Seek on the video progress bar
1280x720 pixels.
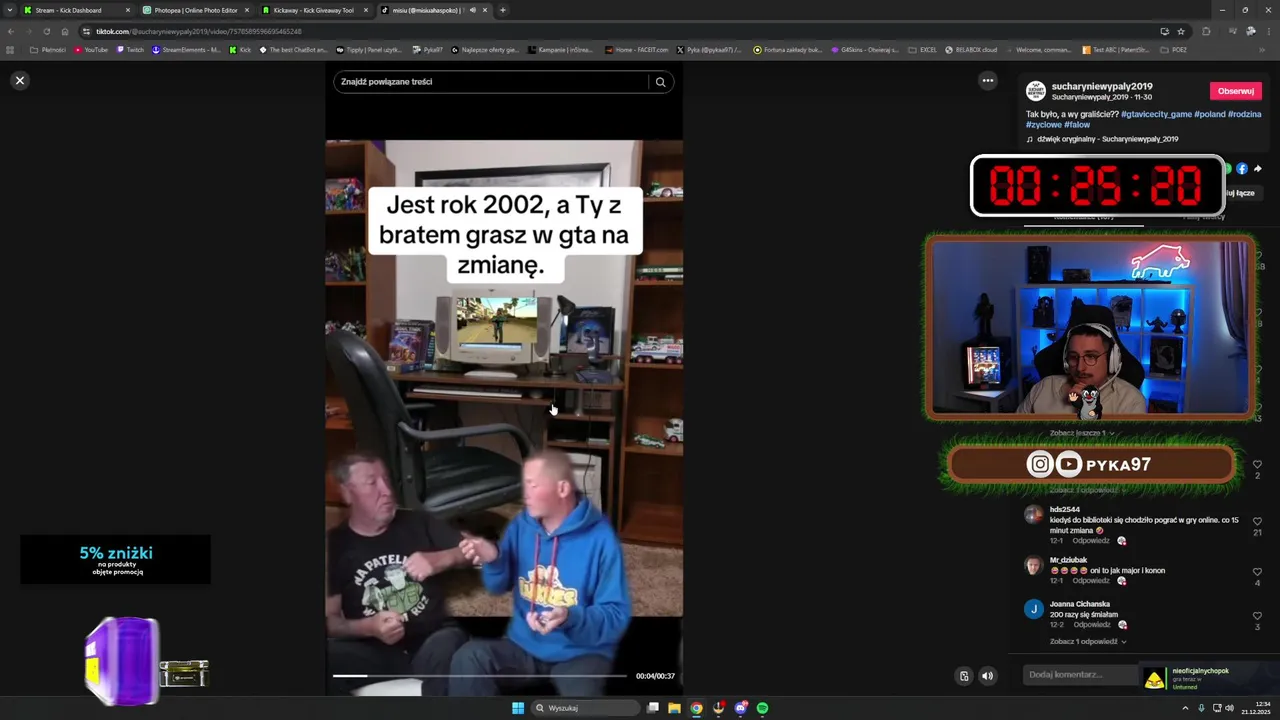(479, 676)
